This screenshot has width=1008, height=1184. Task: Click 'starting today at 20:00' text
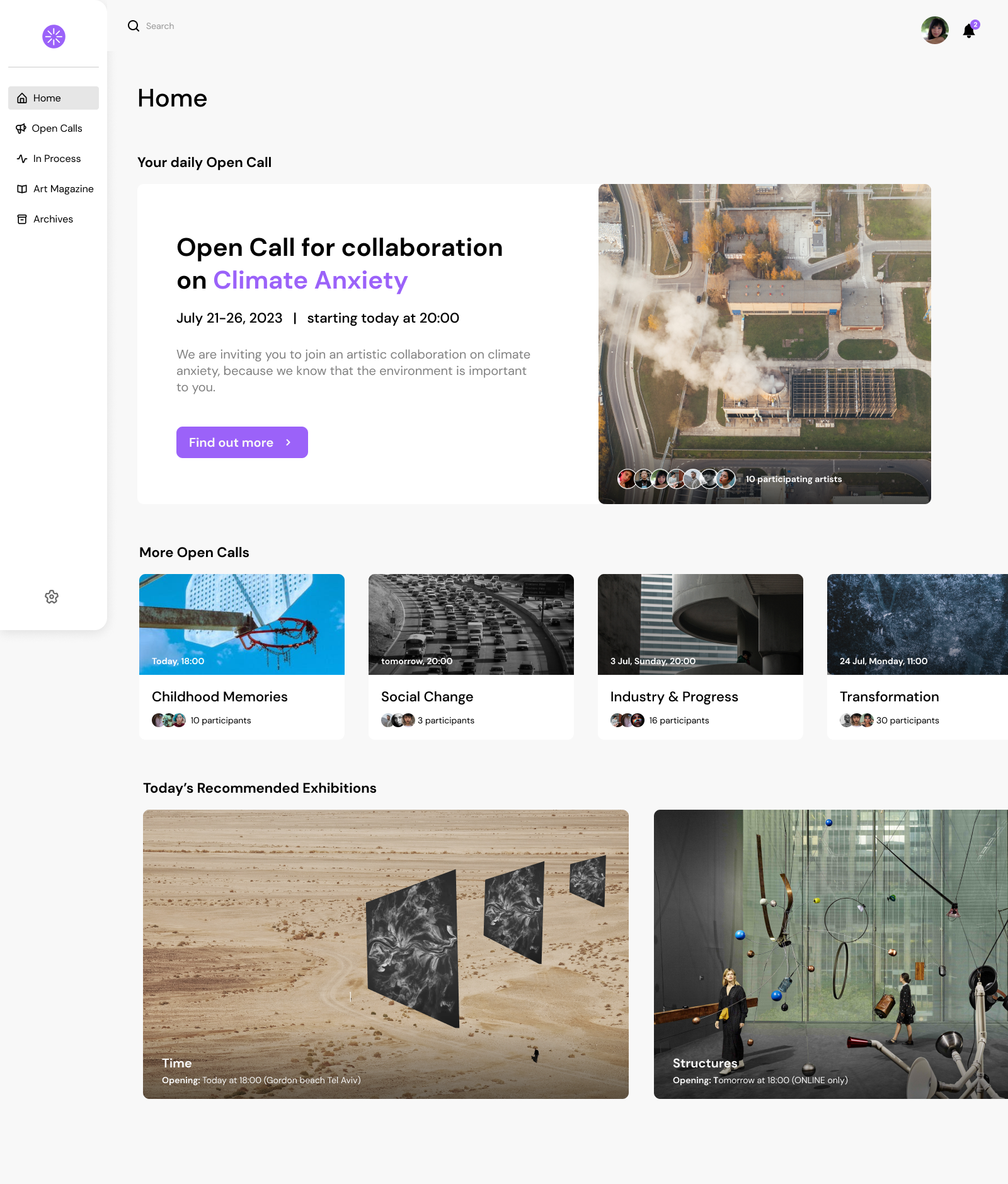click(x=383, y=318)
